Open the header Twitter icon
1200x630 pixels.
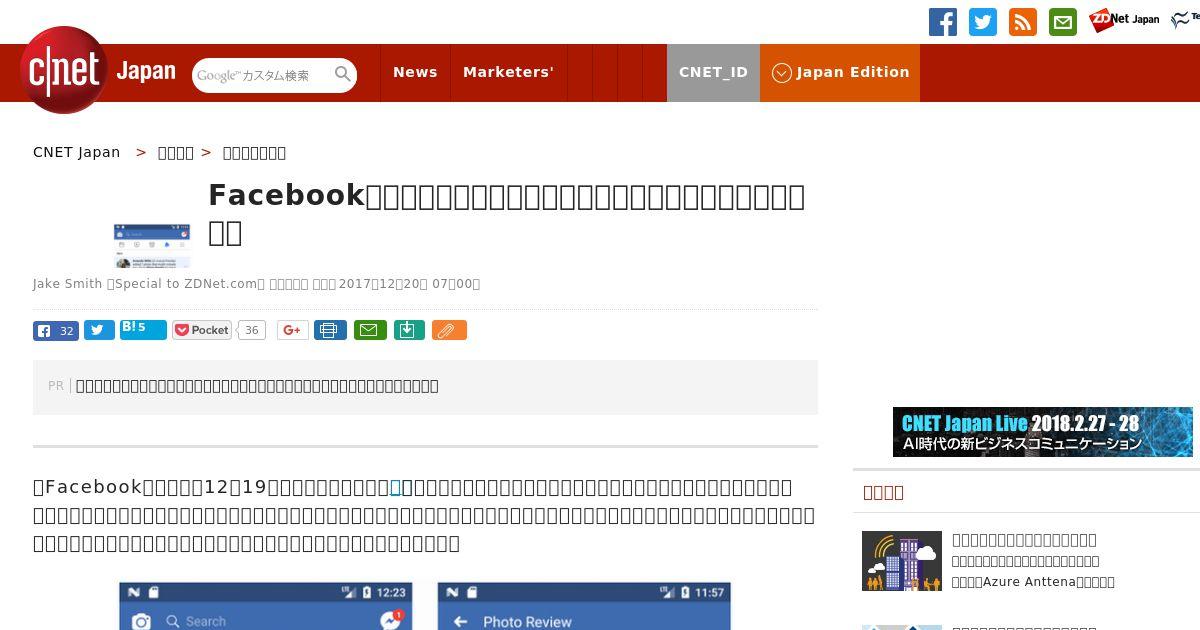[x=983, y=22]
